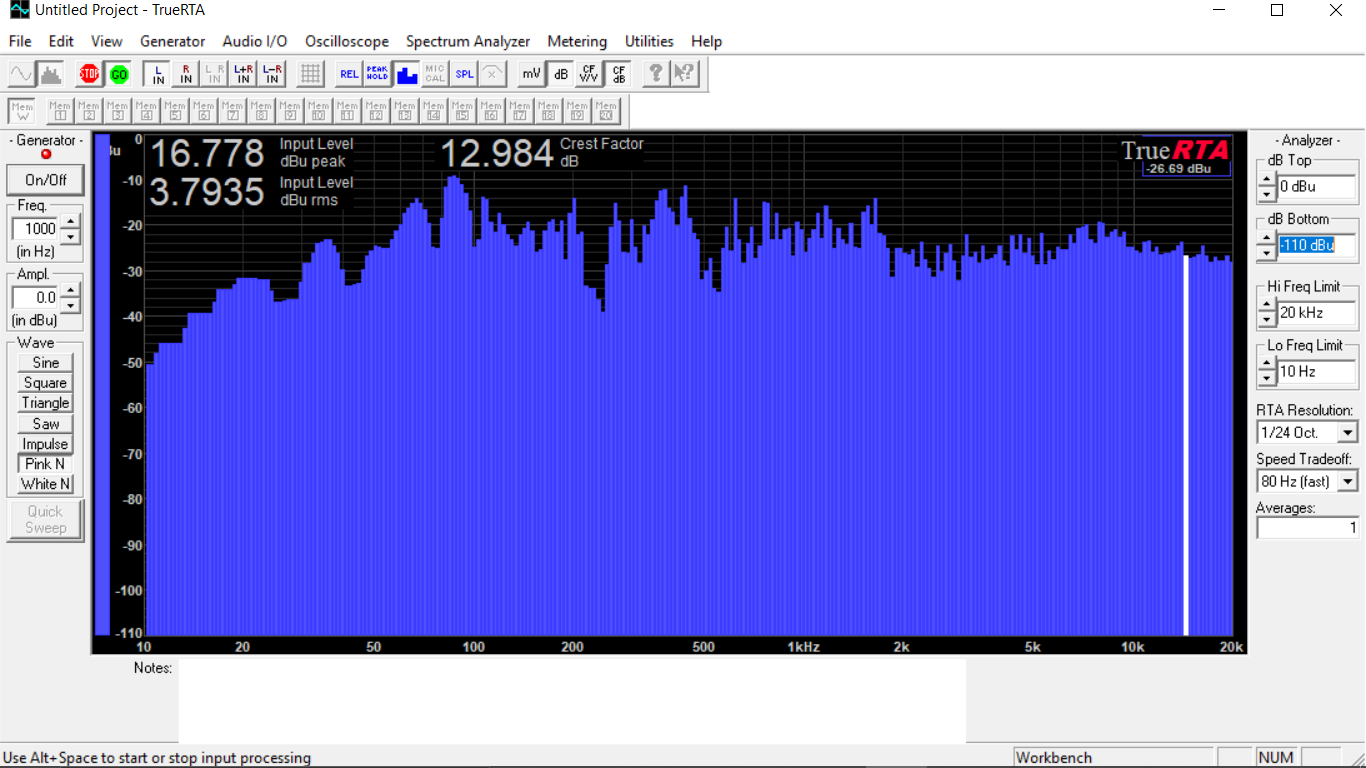Screen dimensions: 1366x768
Task: Open the Audio I/O menu
Action: click(x=254, y=41)
